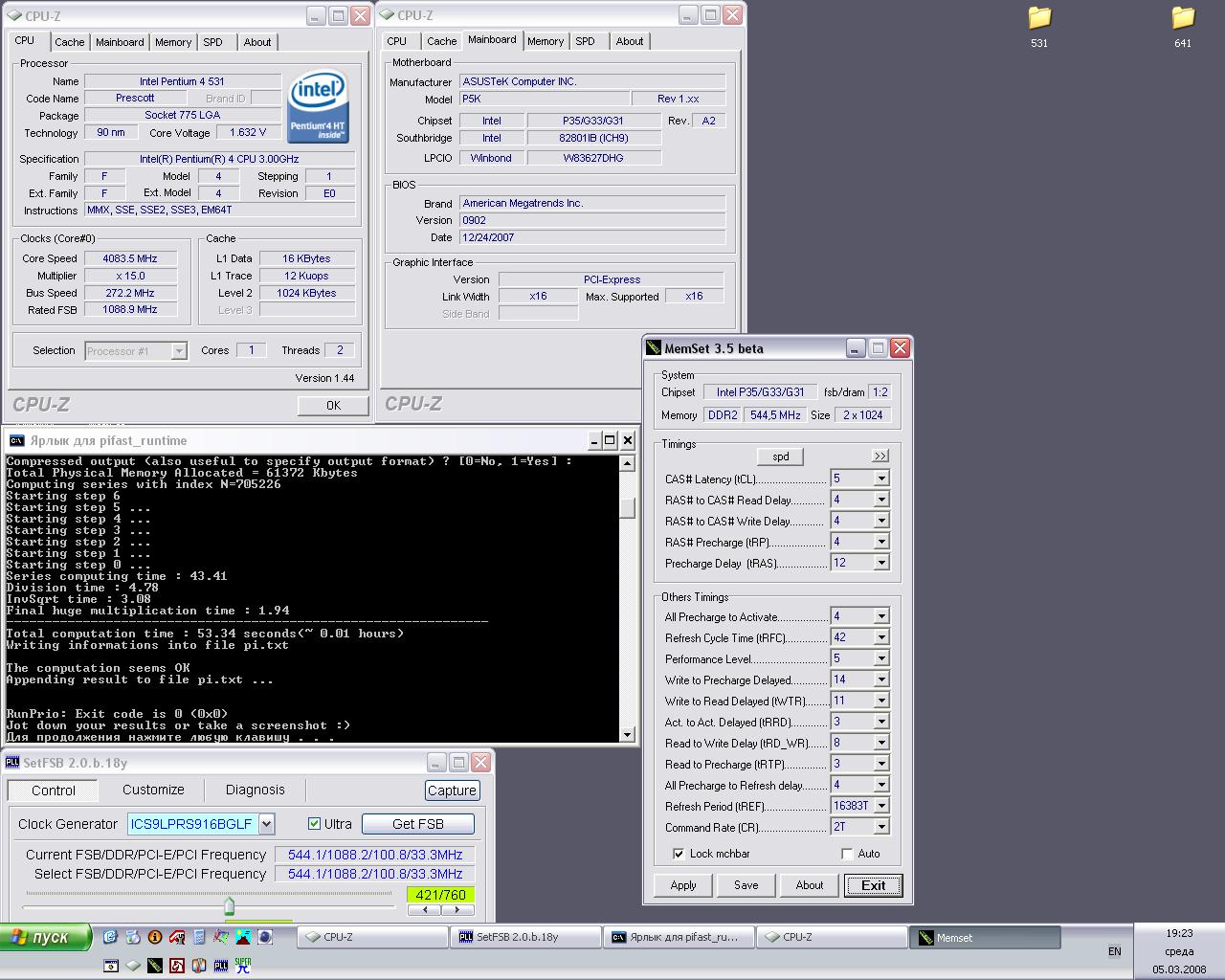Viewport: 1225px width, 980px height.
Task: Click Save in MemSet
Action: (x=746, y=885)
